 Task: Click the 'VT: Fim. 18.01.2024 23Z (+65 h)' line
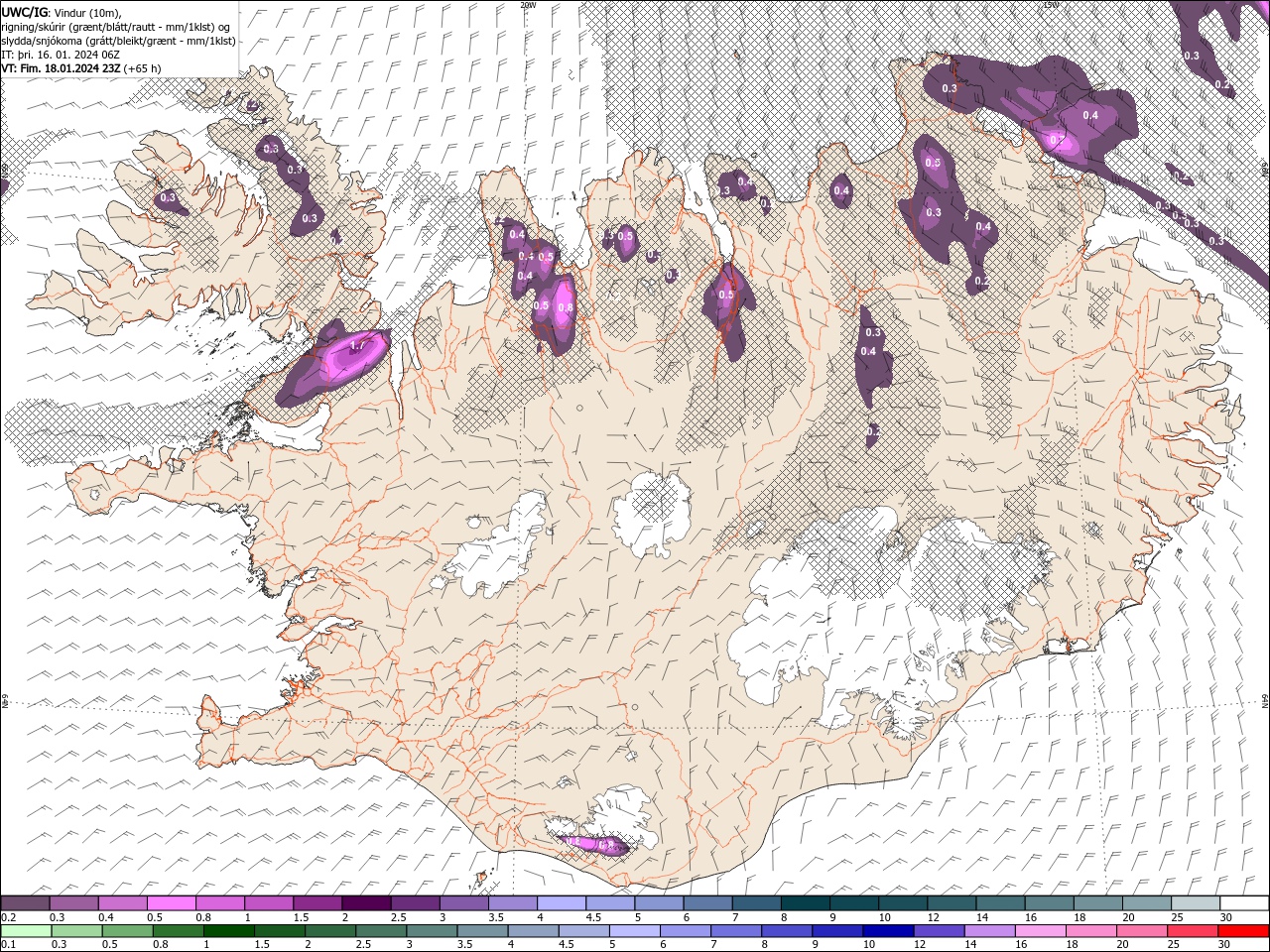point(81,68)
